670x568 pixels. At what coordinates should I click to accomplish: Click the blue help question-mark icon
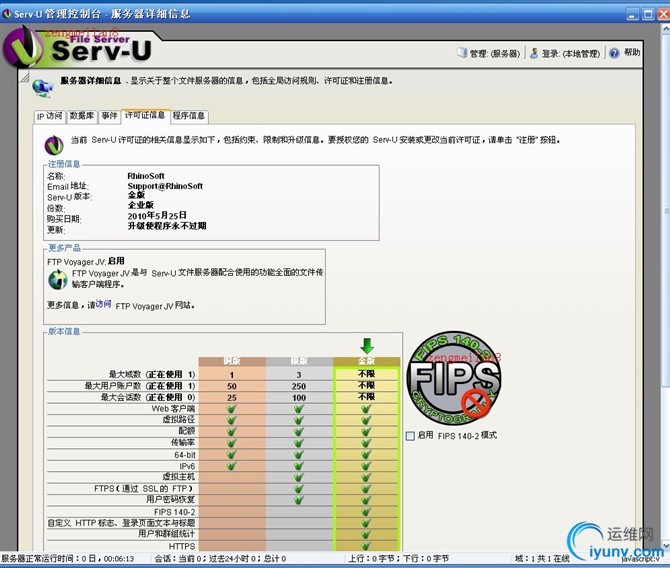click(x=614, y=53)
